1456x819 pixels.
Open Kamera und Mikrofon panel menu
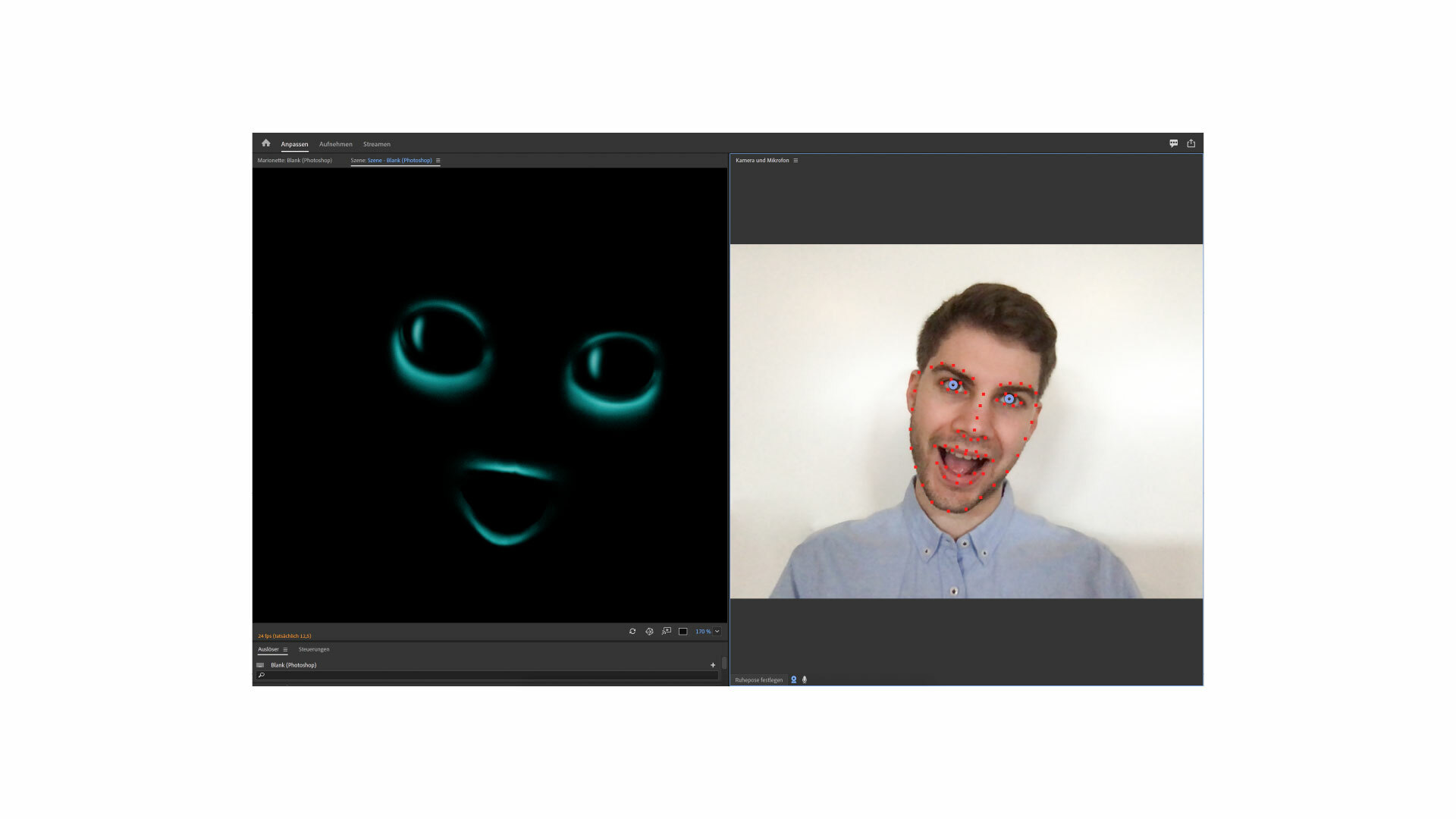(795, 161)
